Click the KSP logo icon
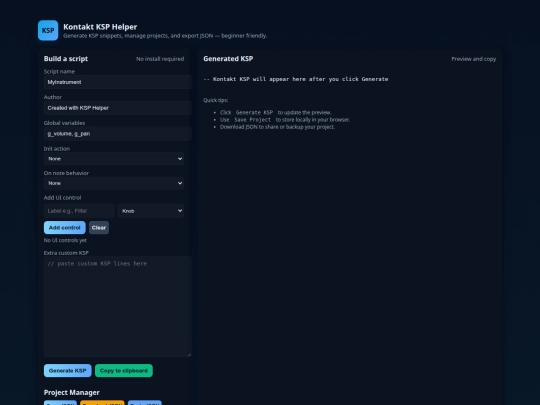Screen dimensions: 540x405 coord(48,30)
